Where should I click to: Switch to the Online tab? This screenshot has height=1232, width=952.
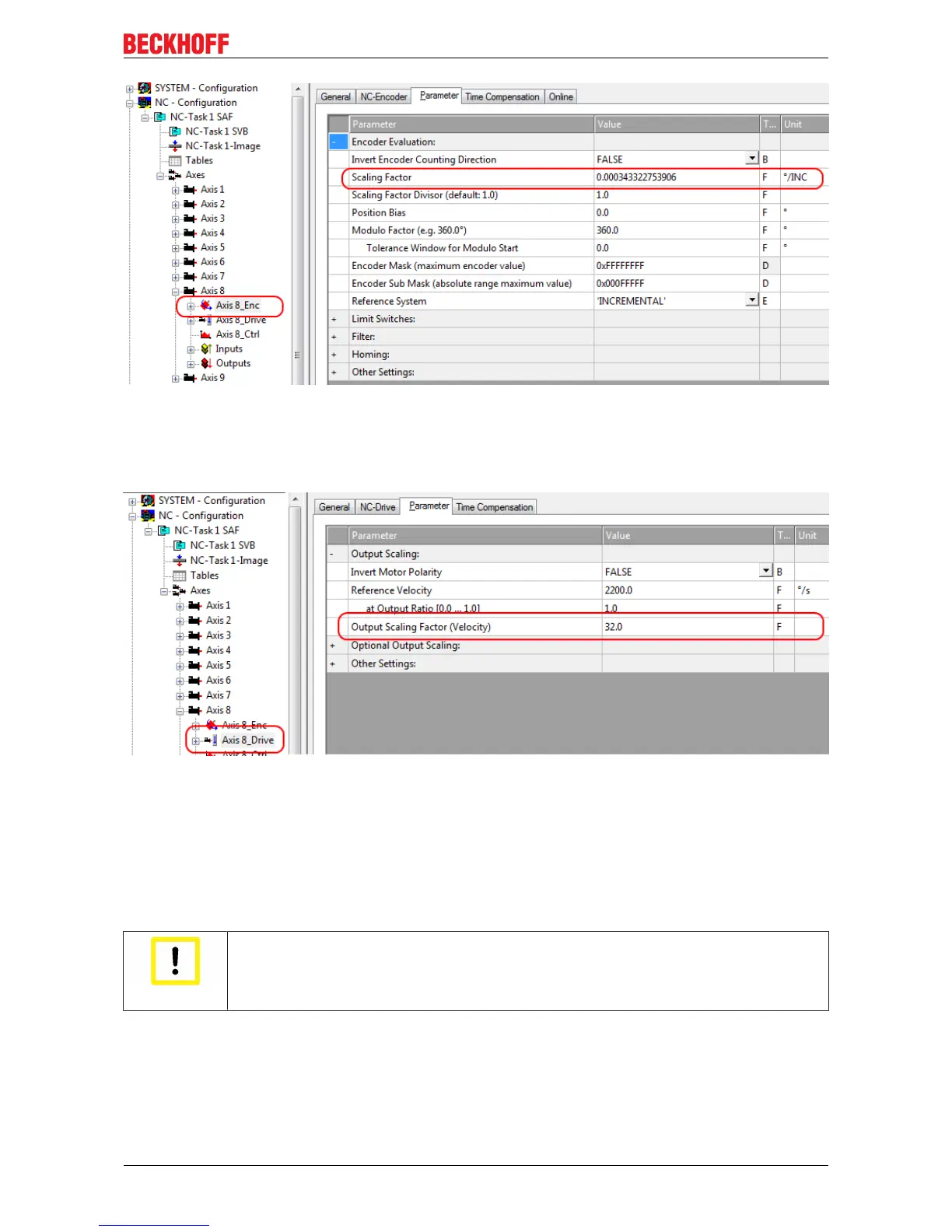coord(561,97)
